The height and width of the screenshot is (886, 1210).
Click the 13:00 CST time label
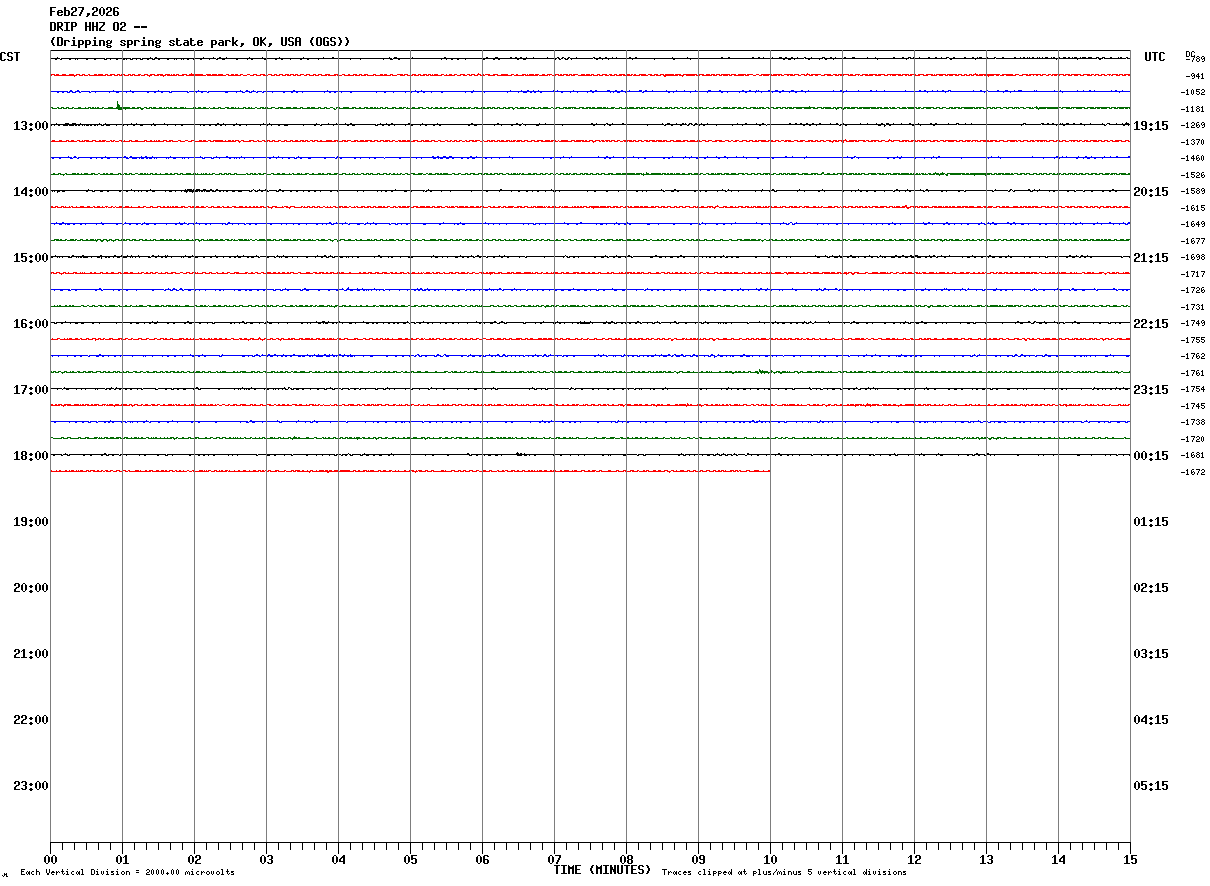pos(31,125)
